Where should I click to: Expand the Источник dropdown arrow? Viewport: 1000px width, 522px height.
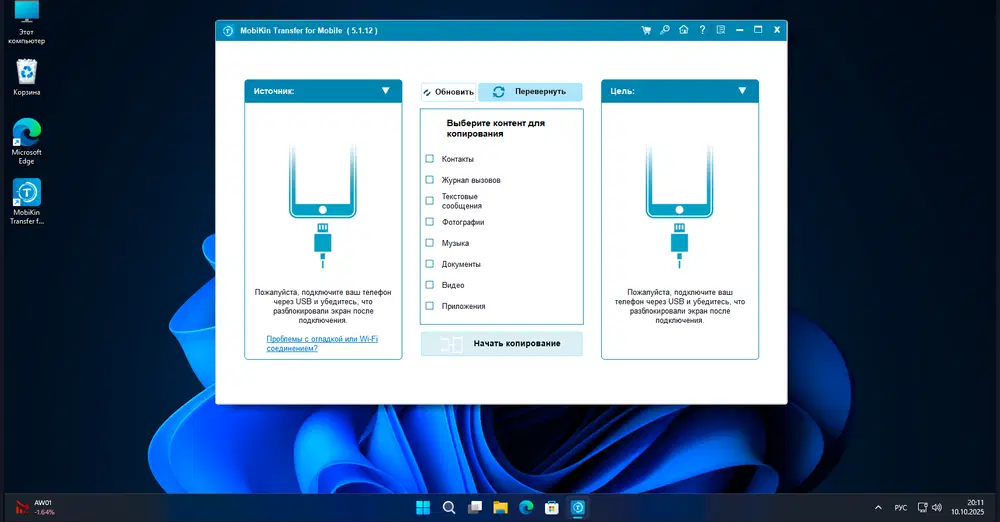[386, 91]
